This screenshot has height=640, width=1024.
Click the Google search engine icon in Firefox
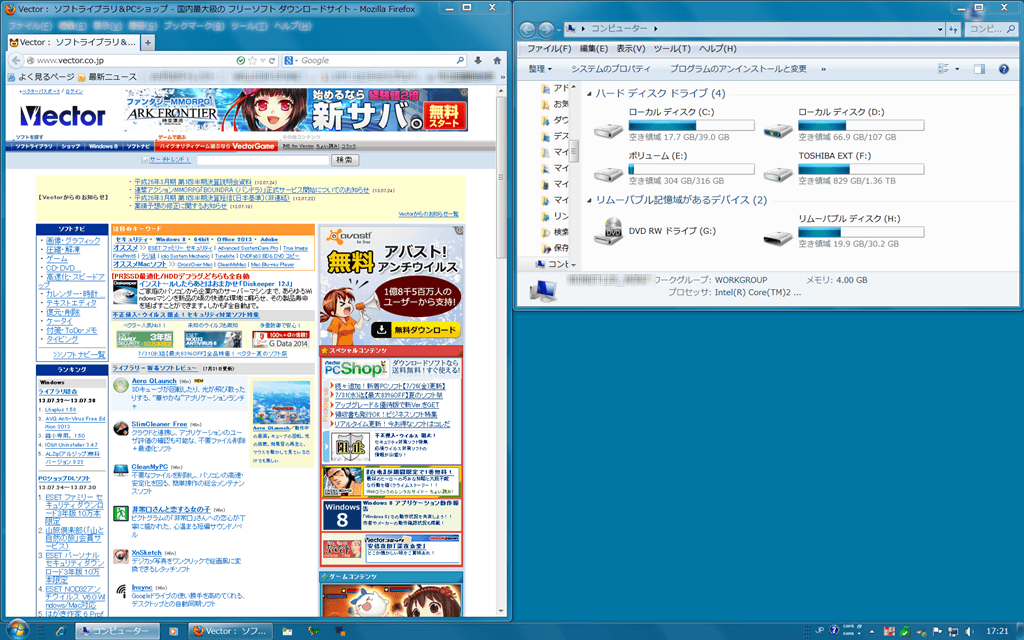tap(288, 60)
